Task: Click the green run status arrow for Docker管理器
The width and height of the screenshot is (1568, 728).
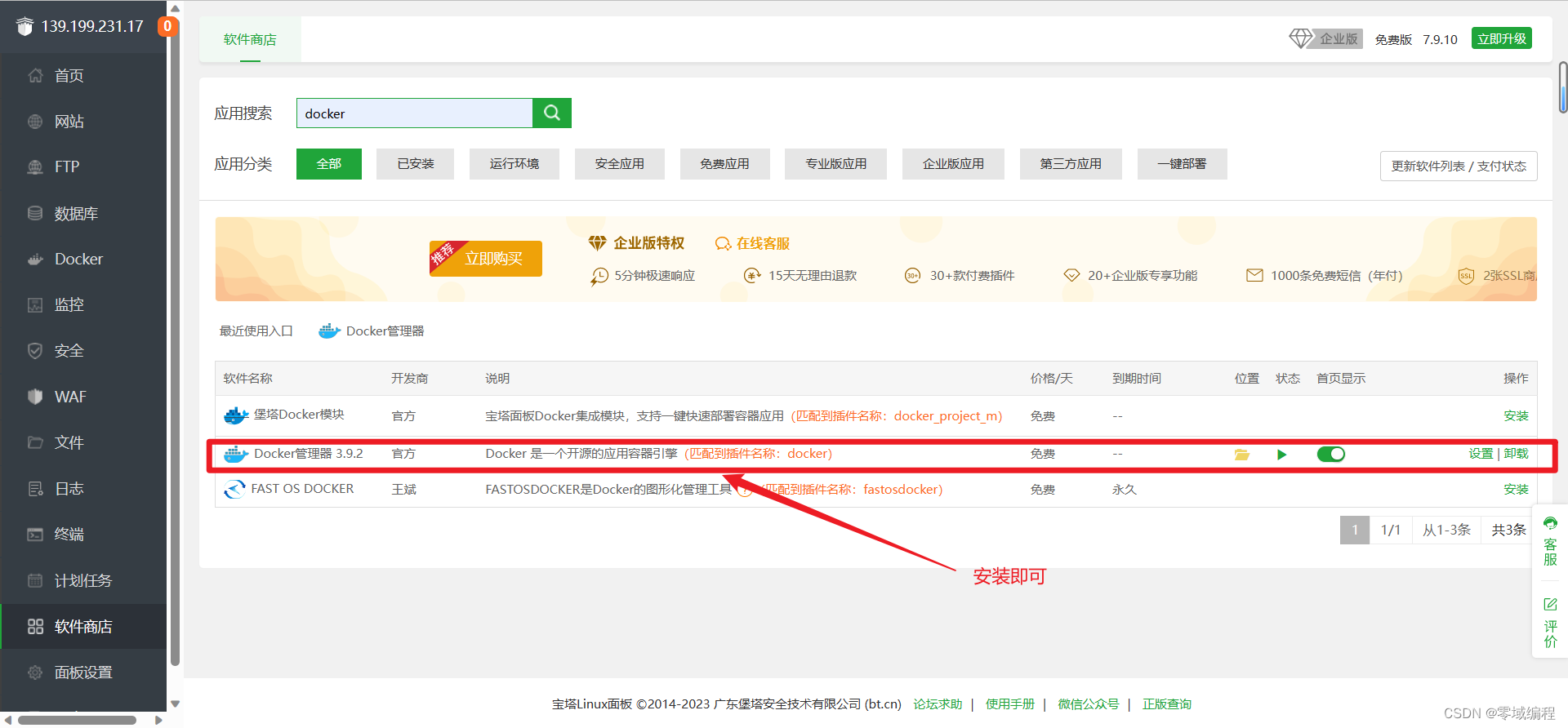Action: pos(1282,455)
